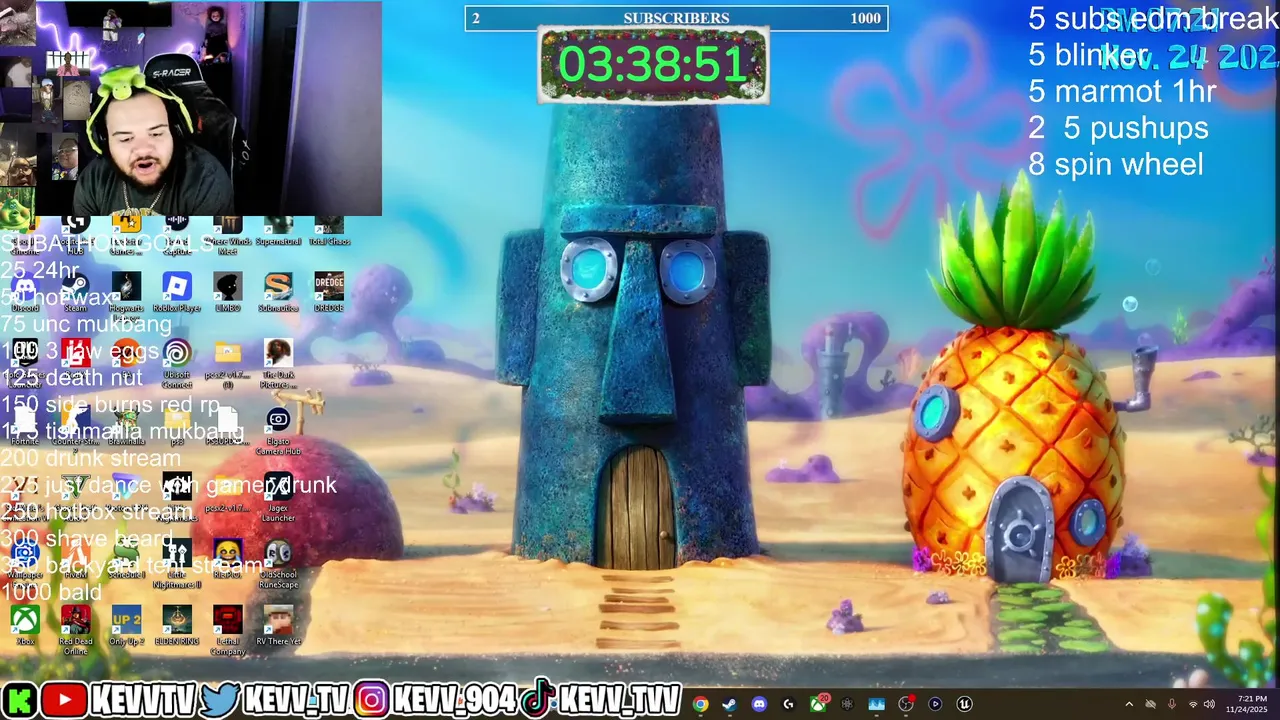The height and width of the screenshot is (720, 1280).
Task: Launch Little Nightmares II desktop shortcut
Action: [177, 565]
